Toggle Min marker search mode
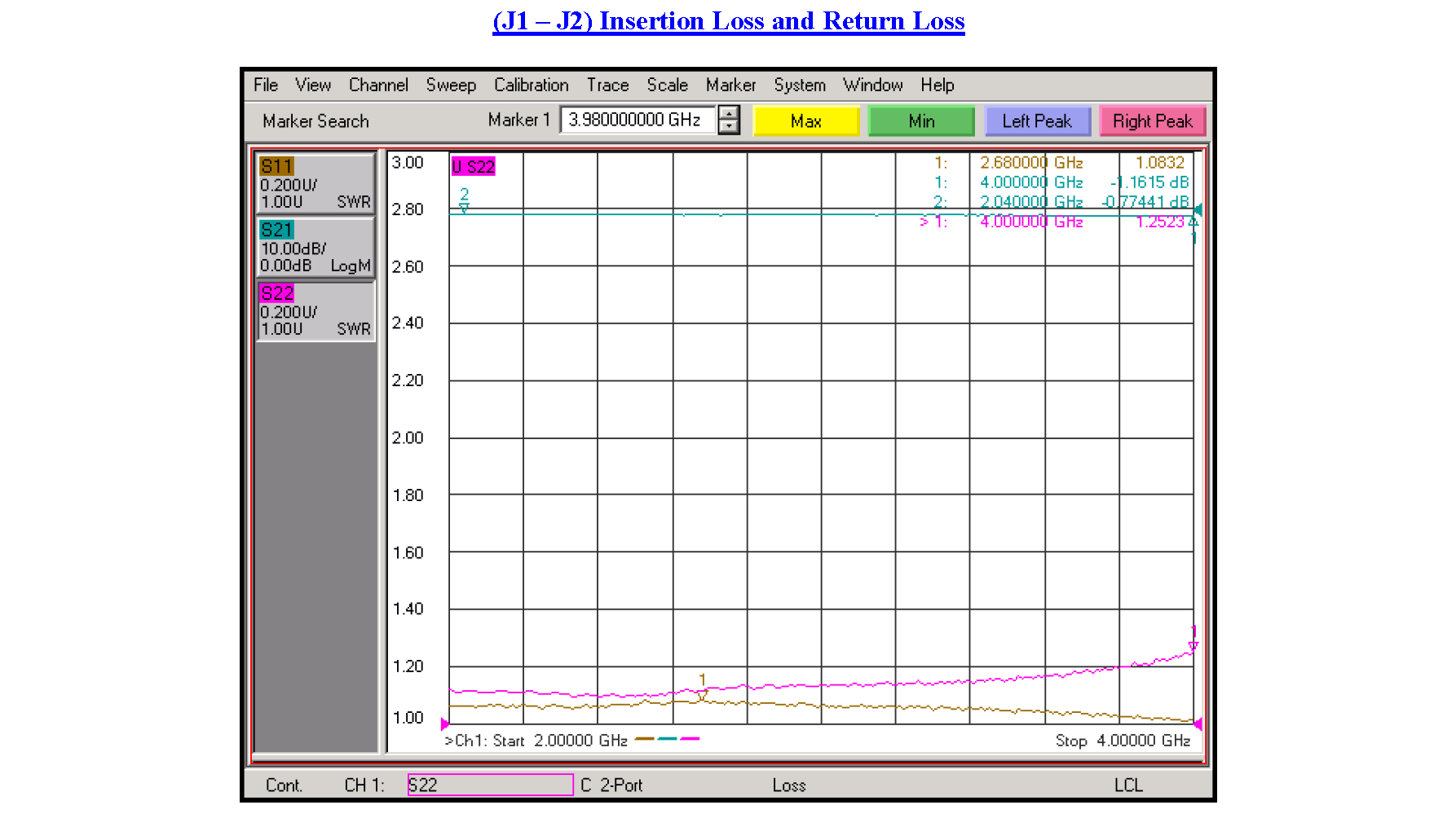 click(921, 121)
